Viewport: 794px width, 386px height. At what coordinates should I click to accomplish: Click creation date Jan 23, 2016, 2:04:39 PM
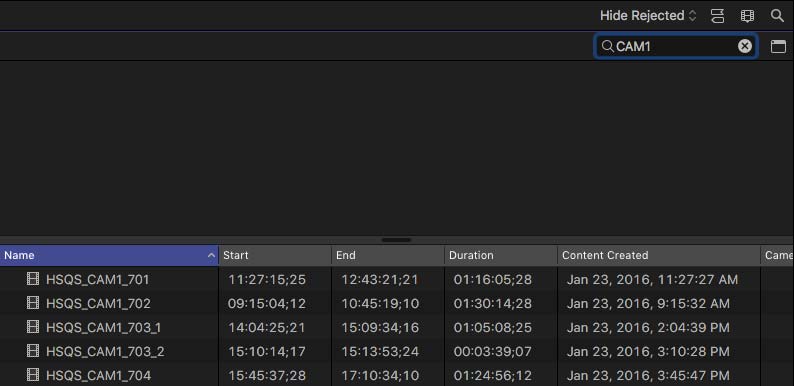tap(648, 328)
